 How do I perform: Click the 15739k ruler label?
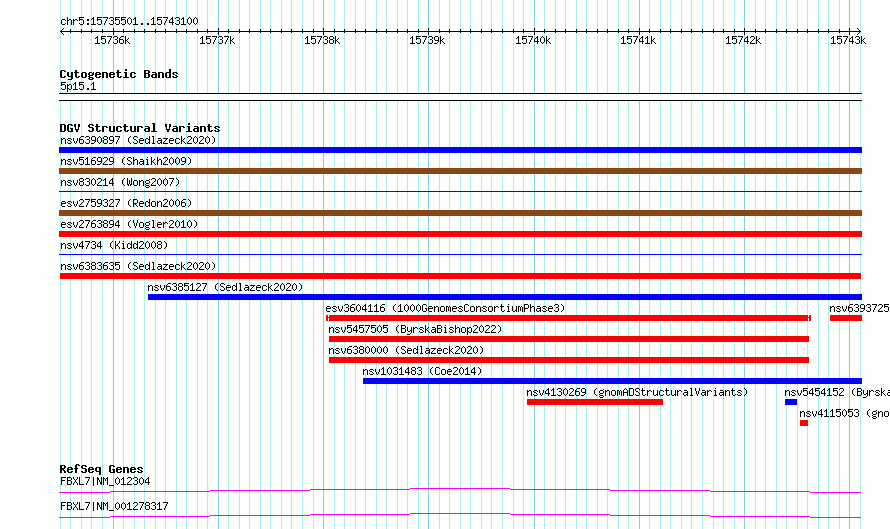(427, 40)
